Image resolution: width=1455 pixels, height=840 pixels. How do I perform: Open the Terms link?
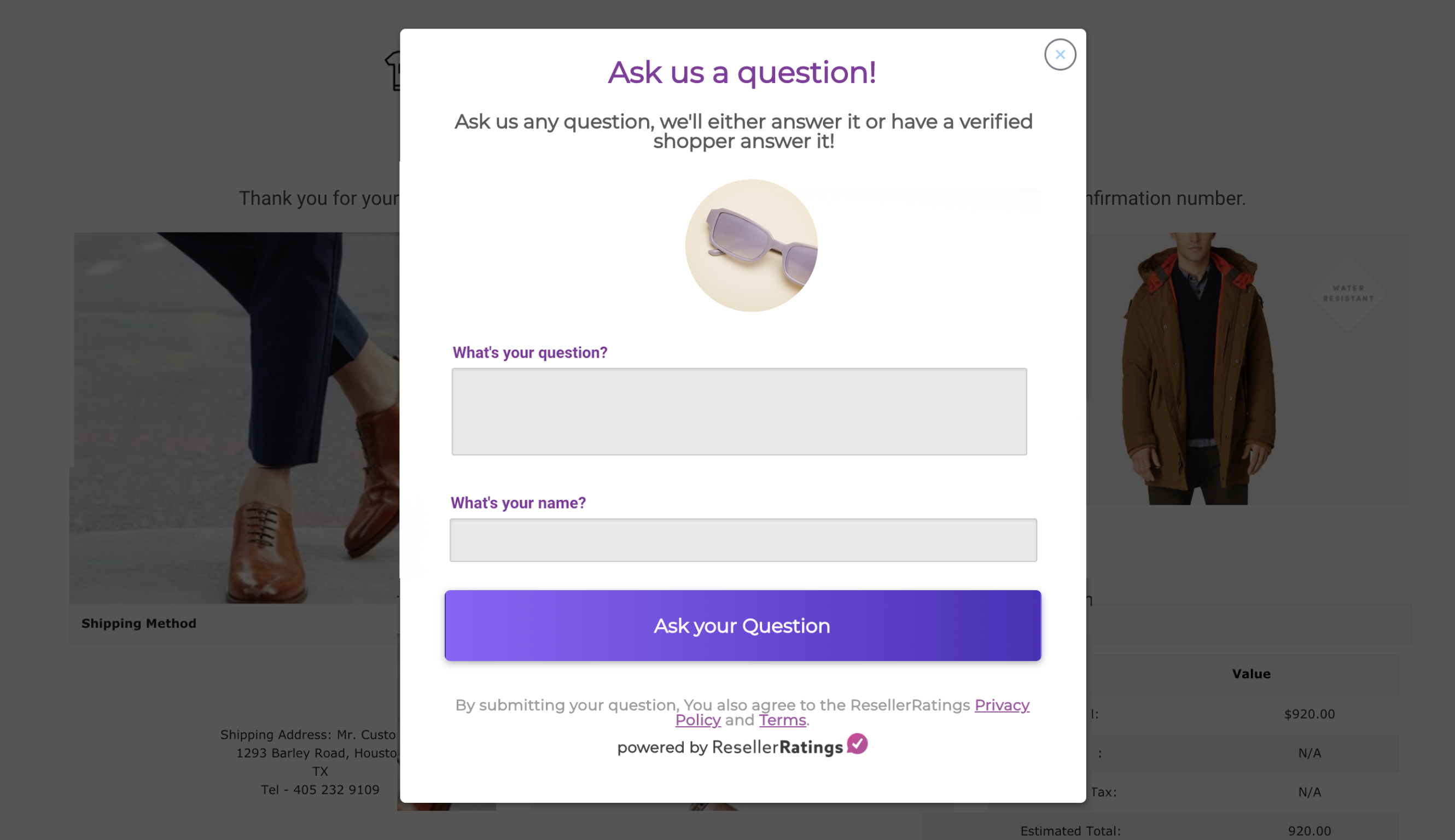pyautogui.click(x=782, y=720)
